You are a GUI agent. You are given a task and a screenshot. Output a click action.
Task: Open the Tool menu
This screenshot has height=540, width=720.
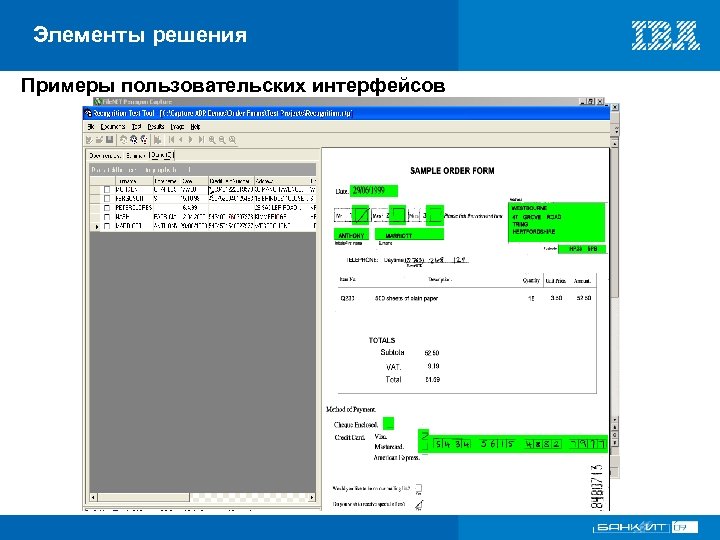click(x=136, y=127)
